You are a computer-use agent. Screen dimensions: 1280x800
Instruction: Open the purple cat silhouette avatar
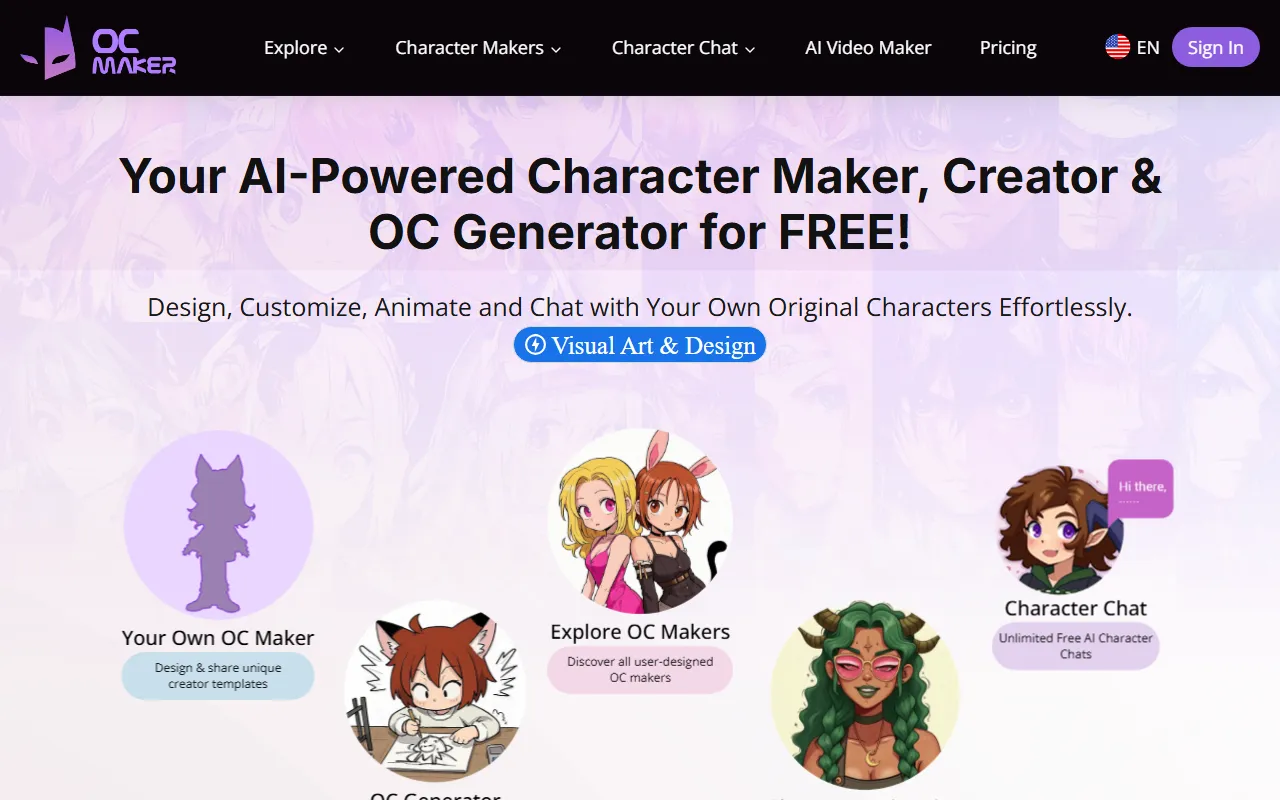point(218,525)
